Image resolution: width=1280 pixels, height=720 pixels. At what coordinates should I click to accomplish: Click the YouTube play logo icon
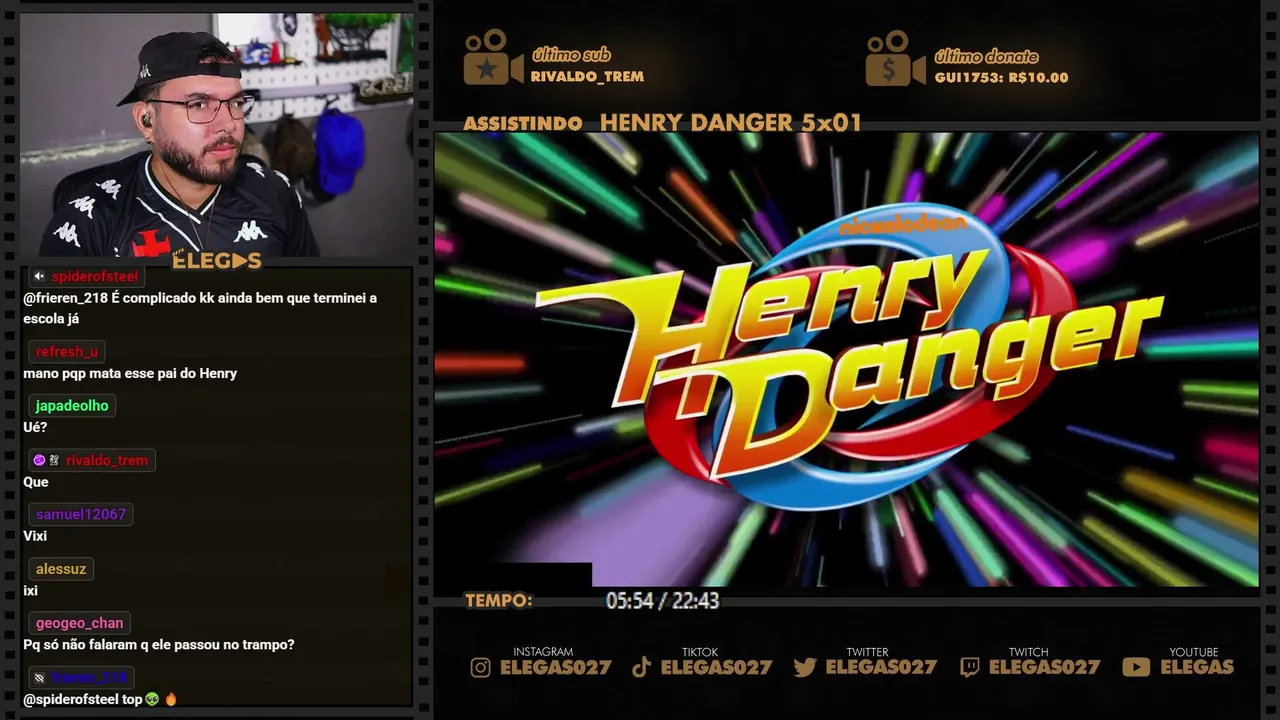pyautogui.click(x=1136, y=667)
